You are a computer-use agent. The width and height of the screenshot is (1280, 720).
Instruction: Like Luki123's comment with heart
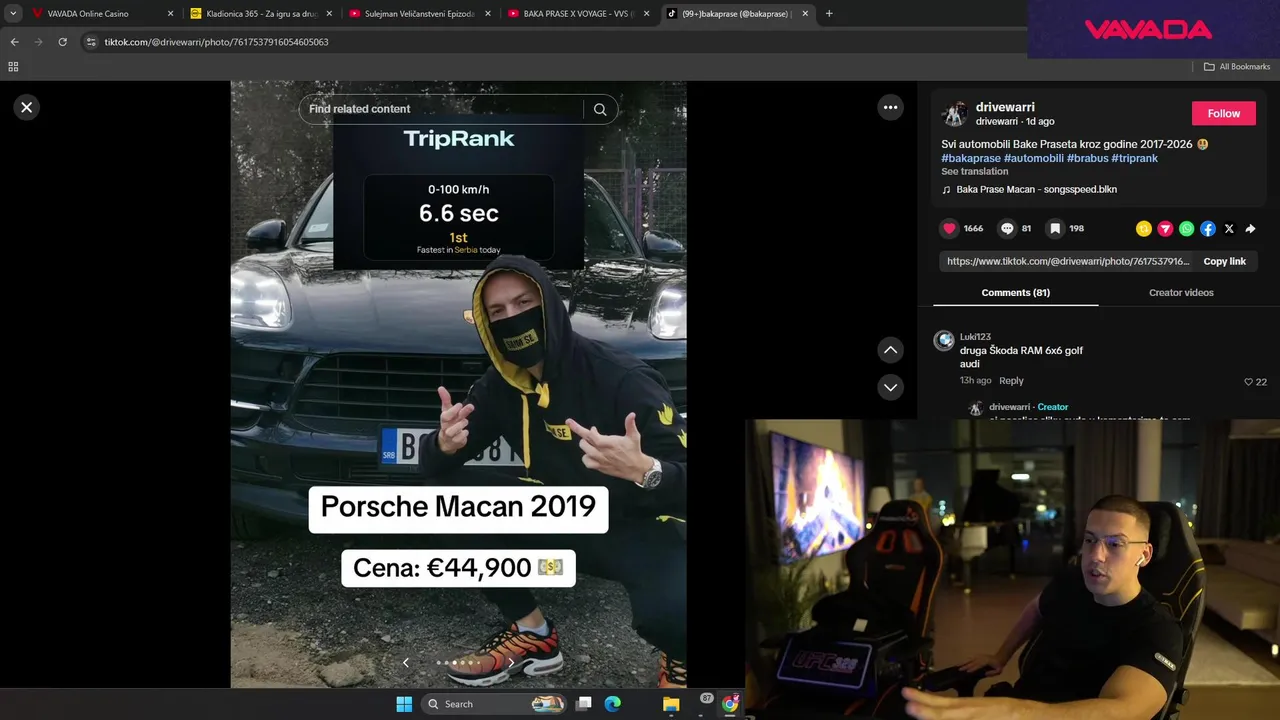tap(1248, 382)
